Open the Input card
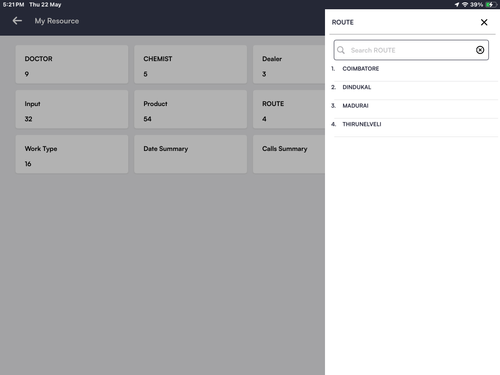This screenshot has width=500, height=375. coord(72,109)
